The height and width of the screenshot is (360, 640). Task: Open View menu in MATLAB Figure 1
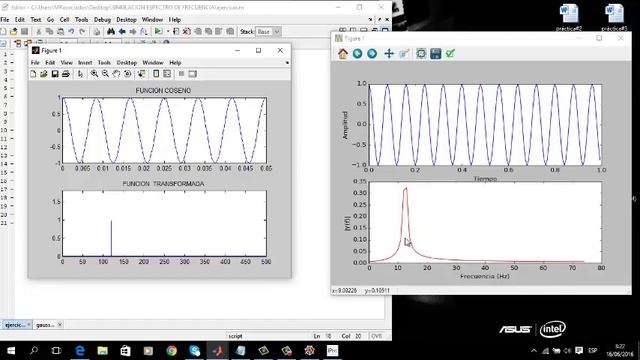[x=67, y=62]
